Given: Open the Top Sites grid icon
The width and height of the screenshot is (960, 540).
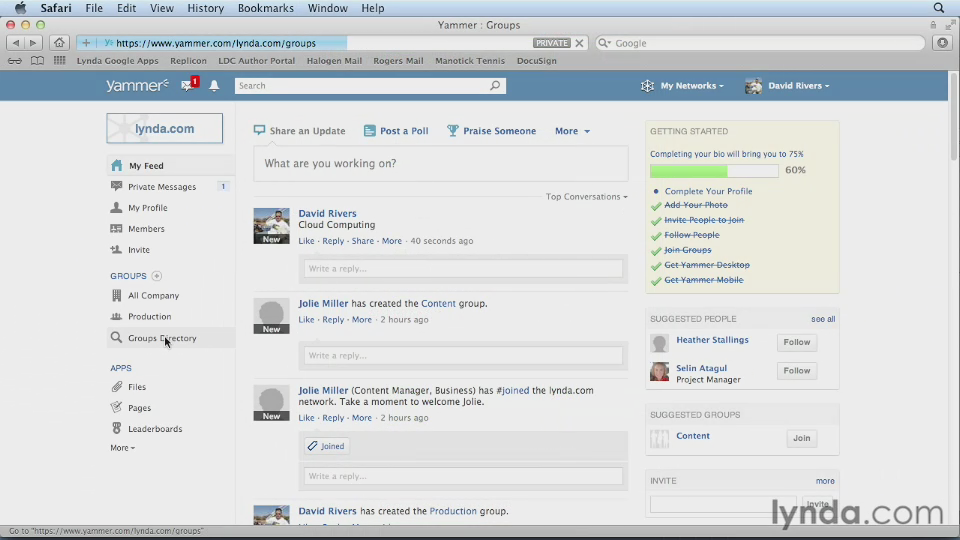Looking at the screenshot, I should pyautogui.click(x=59, y=61).
